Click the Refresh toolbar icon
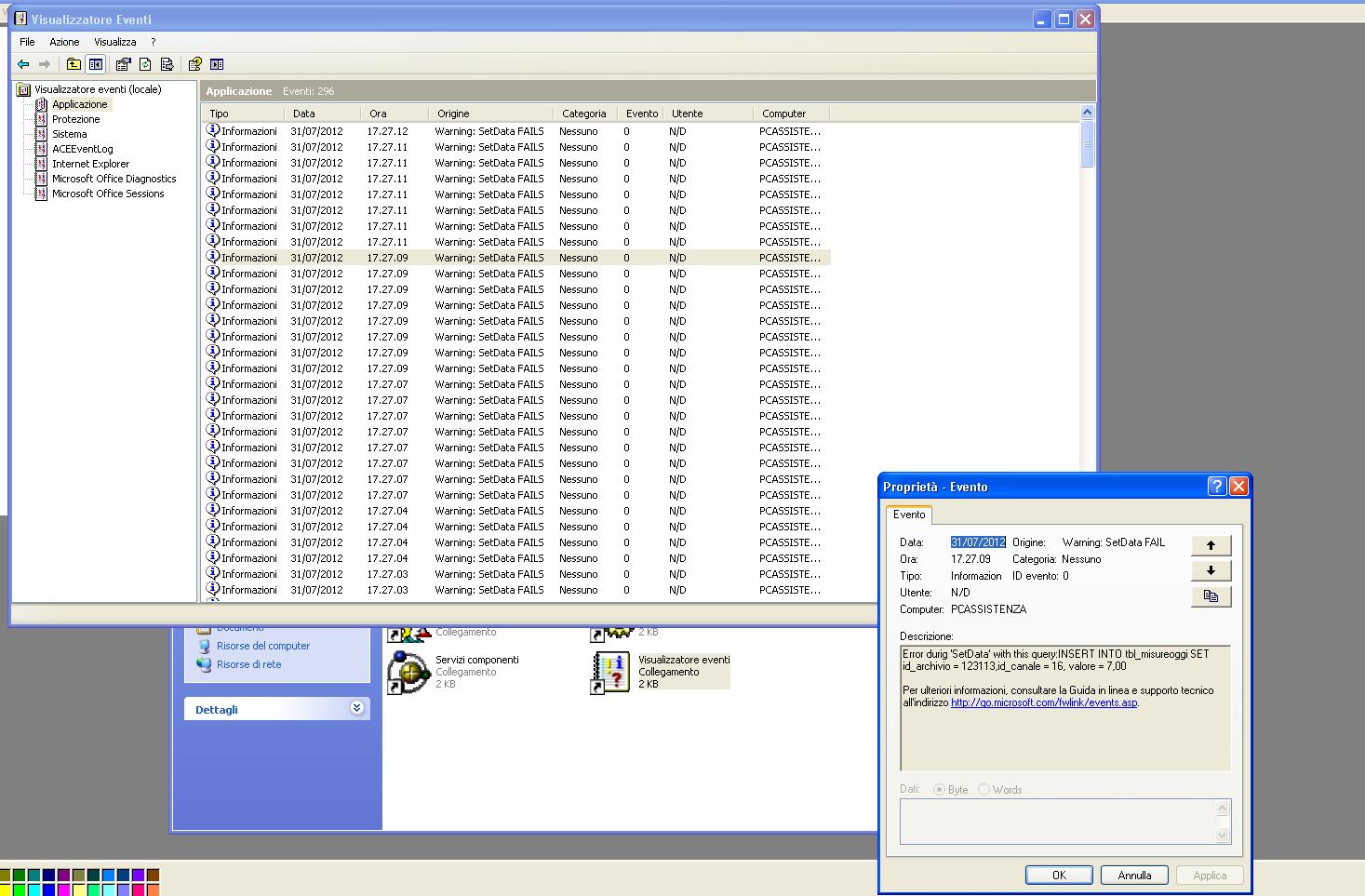Image resolution: width=1365 pixels, height=896 pixels. 145,64
